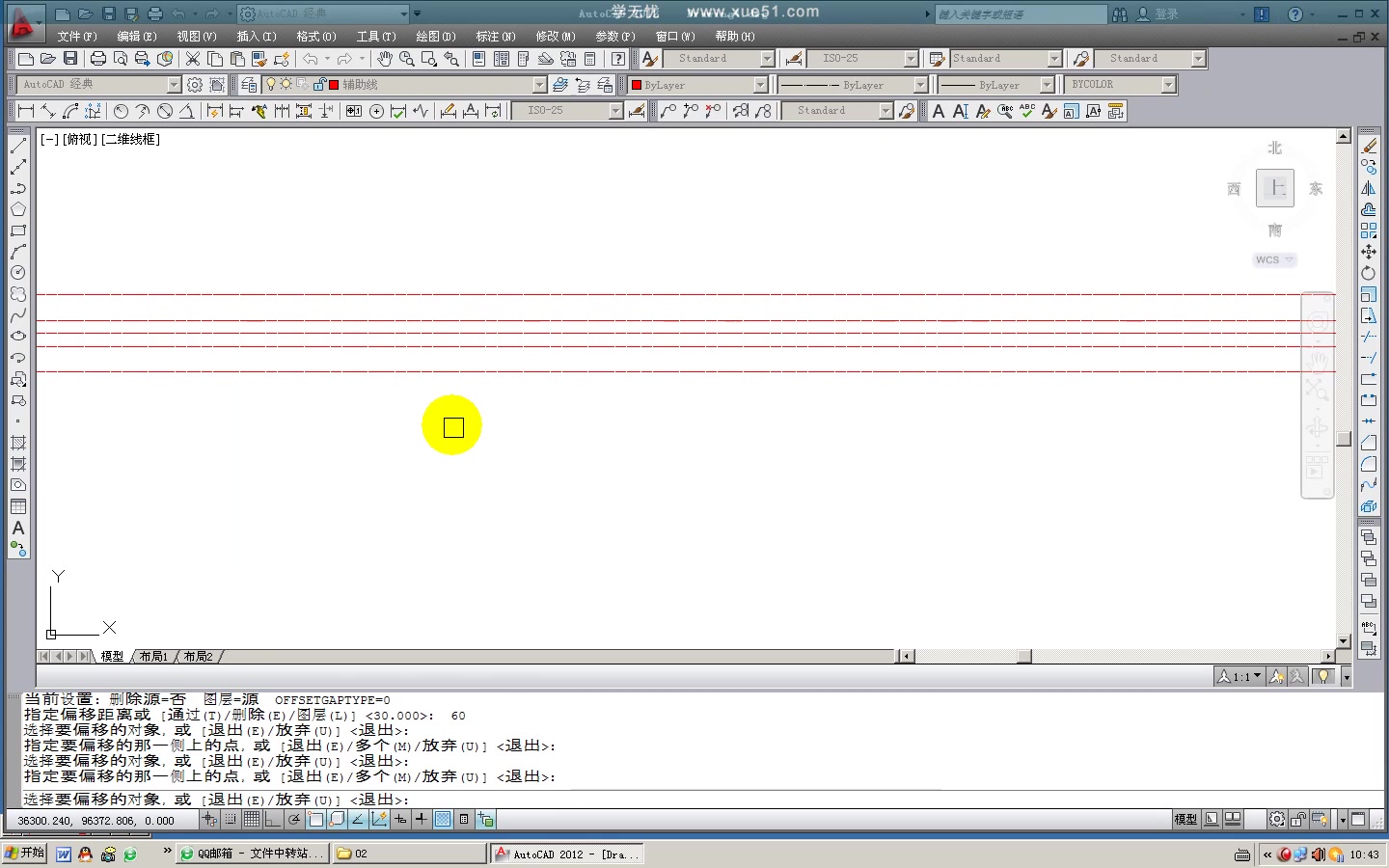Switch to the 布局1 tab
The image size is (1389, 868).
point(153,656)
